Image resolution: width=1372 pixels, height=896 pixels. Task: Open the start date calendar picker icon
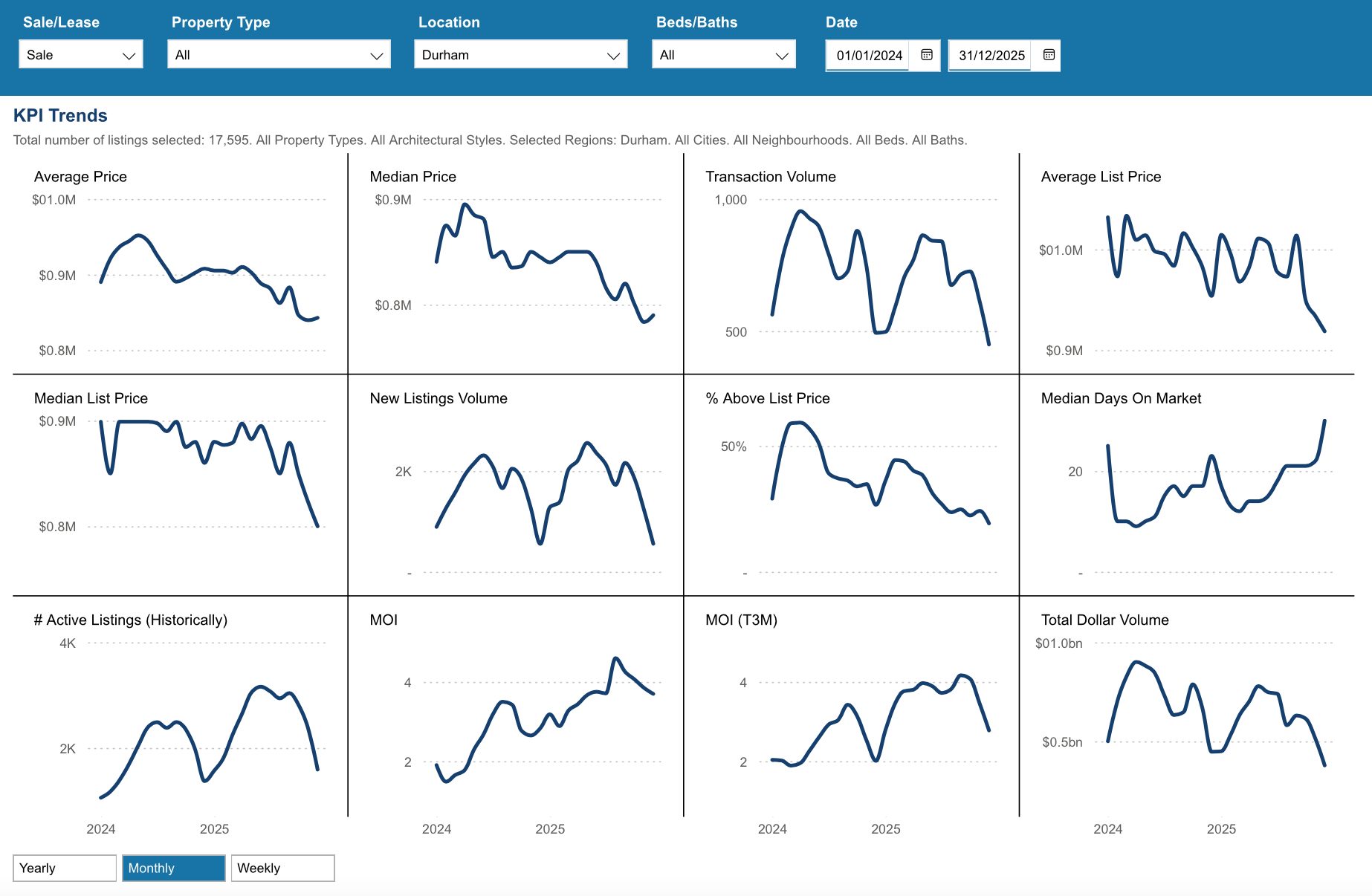[926, 55]
